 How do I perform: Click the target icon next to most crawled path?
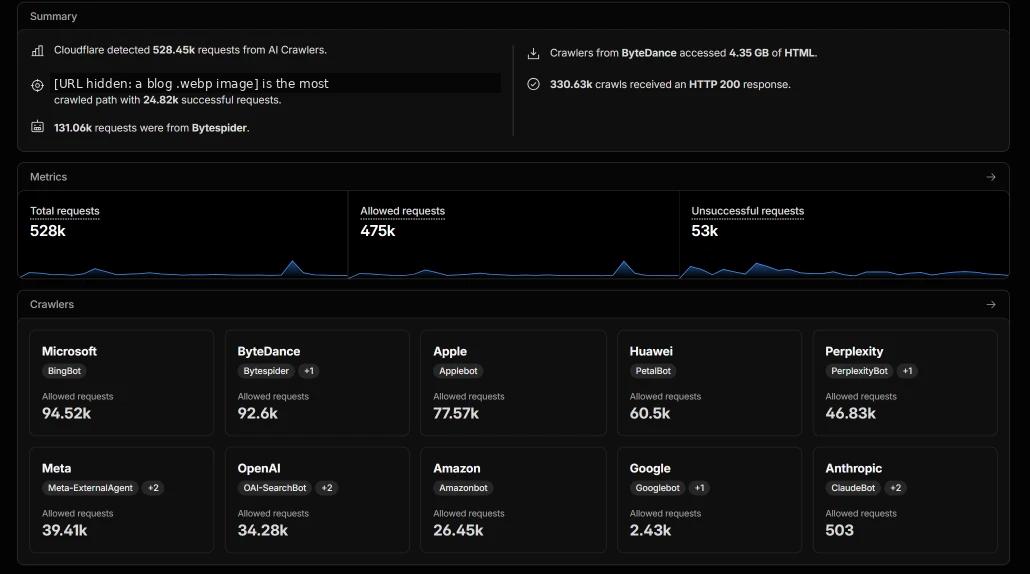(x=37, y=85)
